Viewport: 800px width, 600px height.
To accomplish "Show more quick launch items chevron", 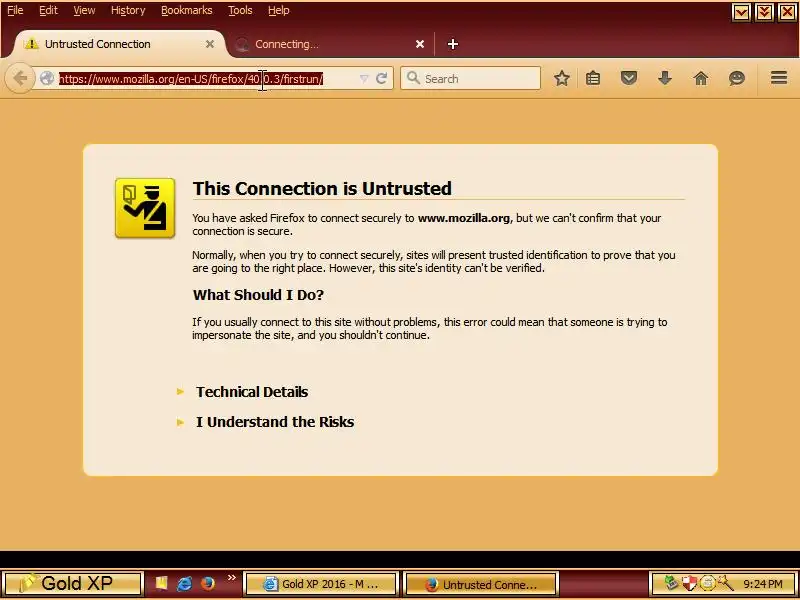I will (232, 578).
